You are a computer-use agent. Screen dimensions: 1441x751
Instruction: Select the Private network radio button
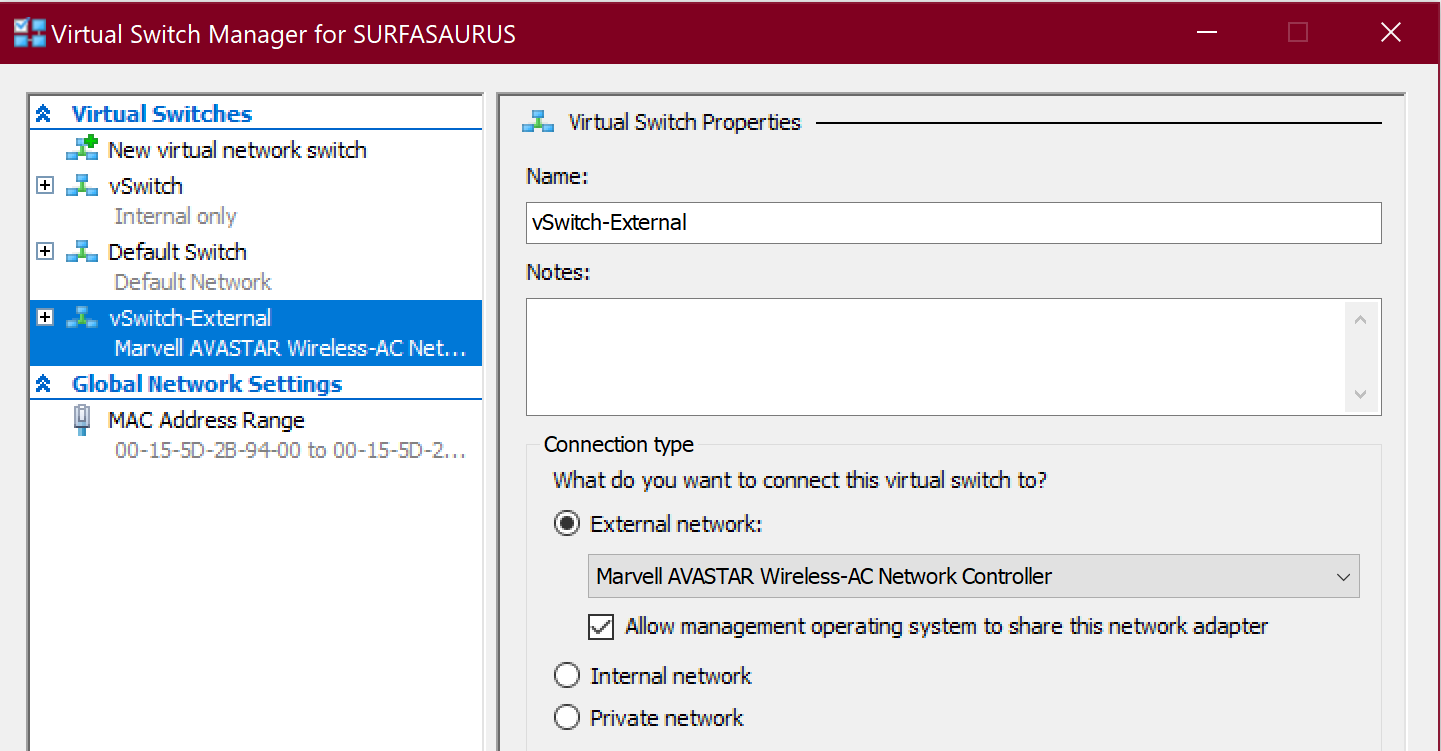coord(567,718)
